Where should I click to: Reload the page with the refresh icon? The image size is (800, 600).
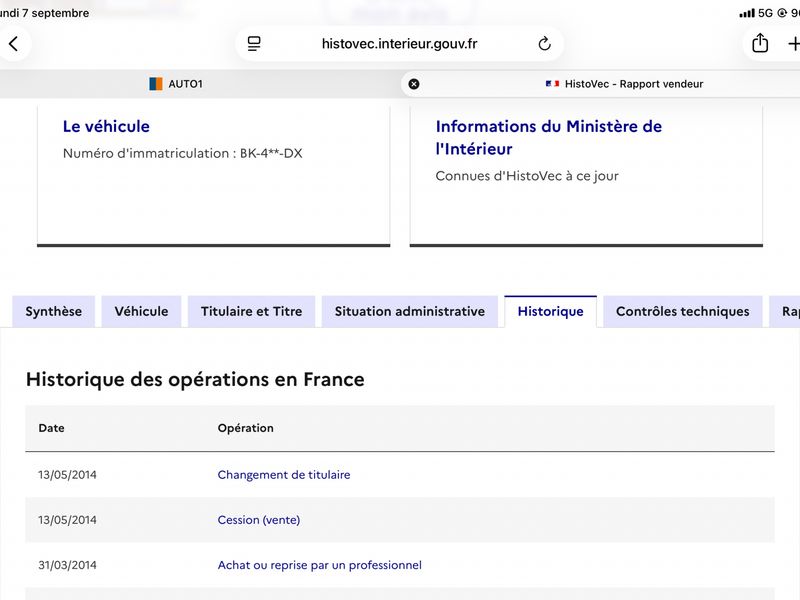point(544,44)
